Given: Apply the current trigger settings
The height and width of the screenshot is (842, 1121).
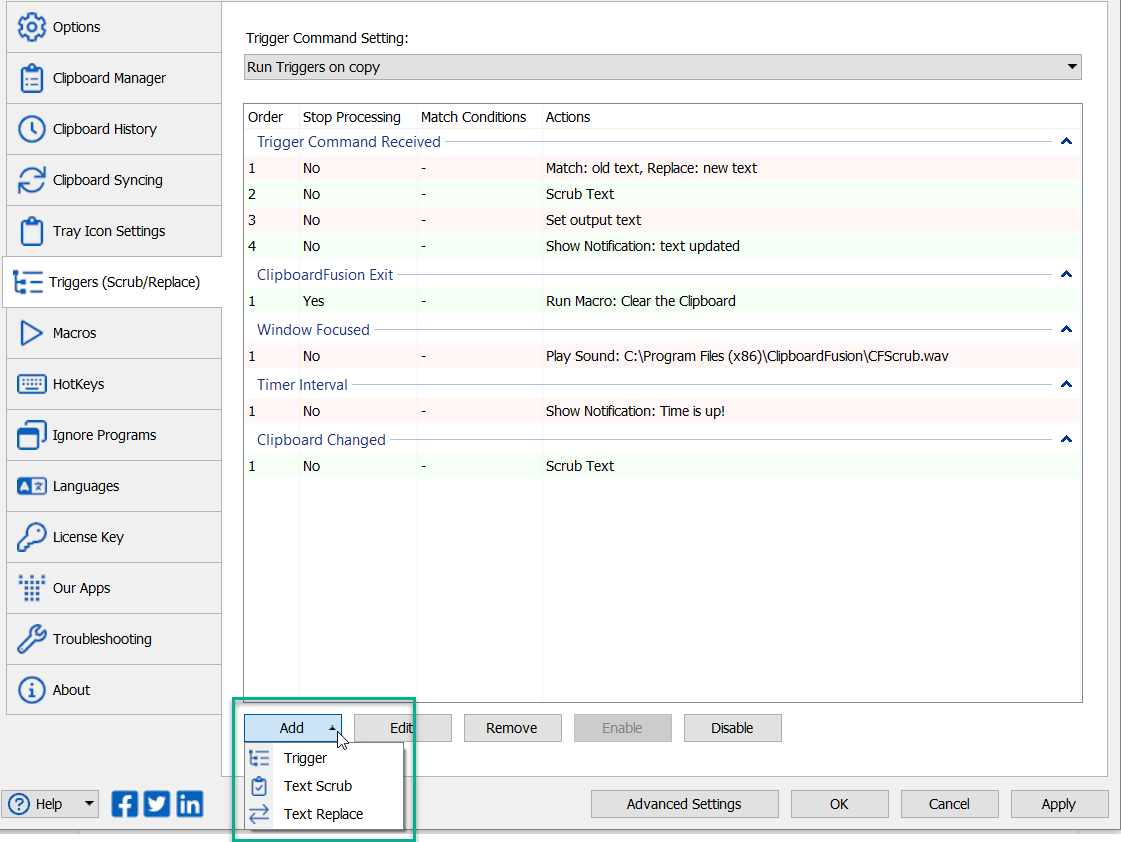Looking at the screenshot, I should tap(1059, 803).
